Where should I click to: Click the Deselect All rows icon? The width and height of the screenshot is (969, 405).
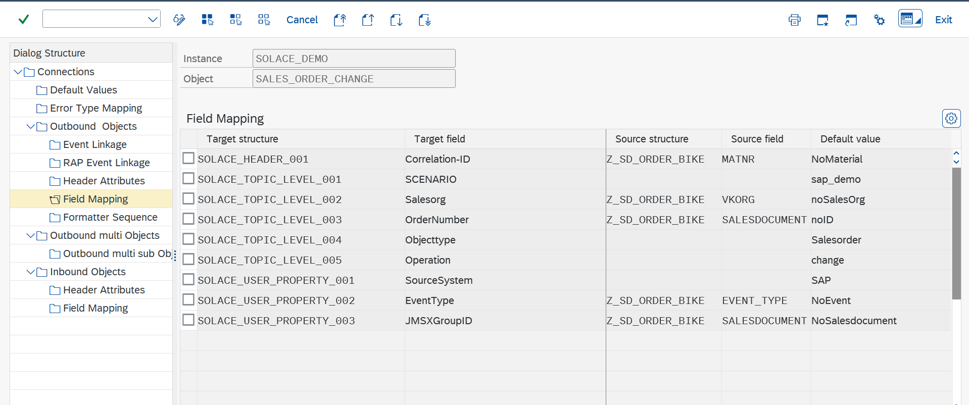[x=264, y=19]
